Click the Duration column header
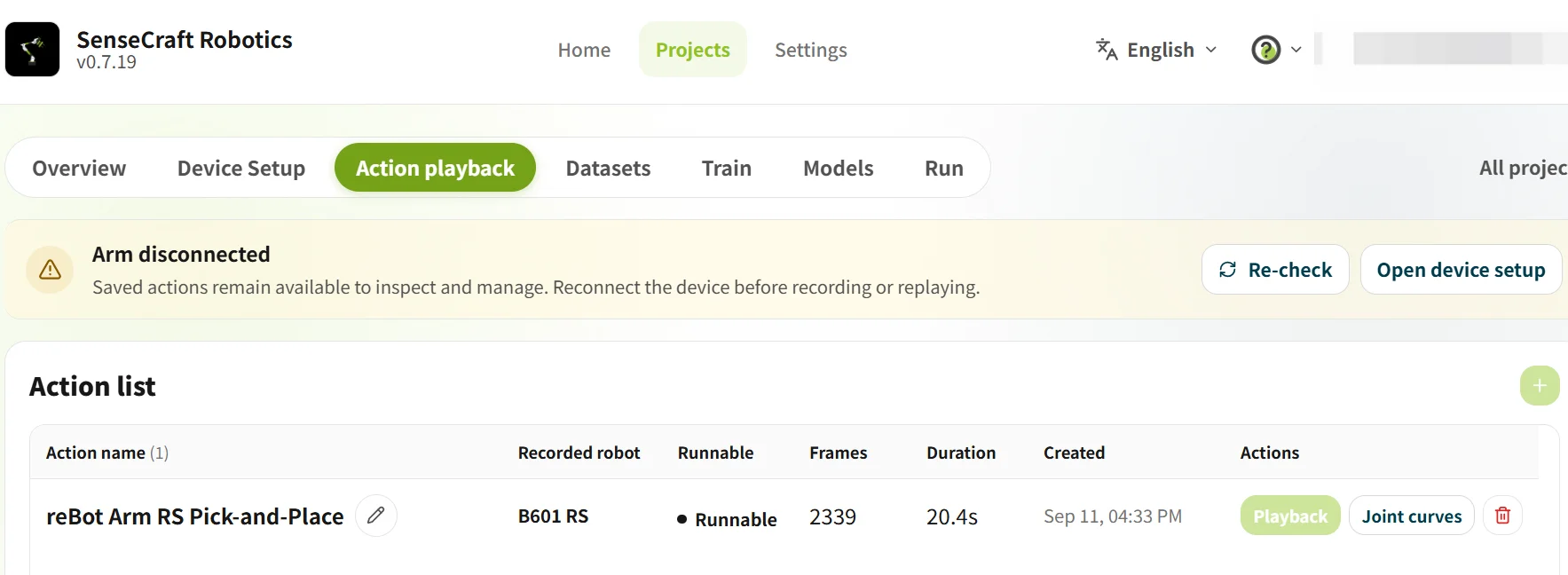Image resolution: width=1568 pixels, height=575 pixels. 961,453
